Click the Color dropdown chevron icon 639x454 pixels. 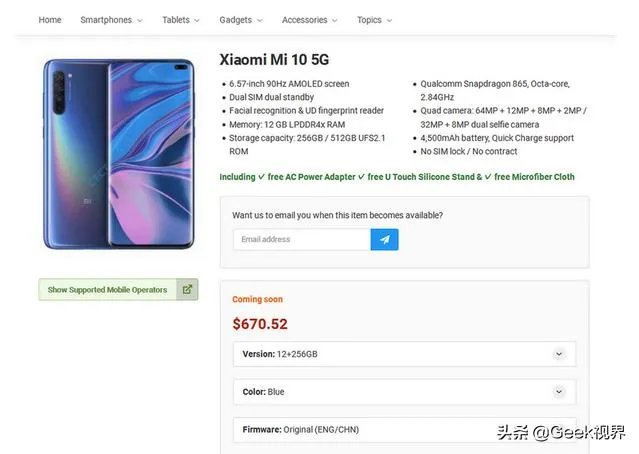coord(559,392)
